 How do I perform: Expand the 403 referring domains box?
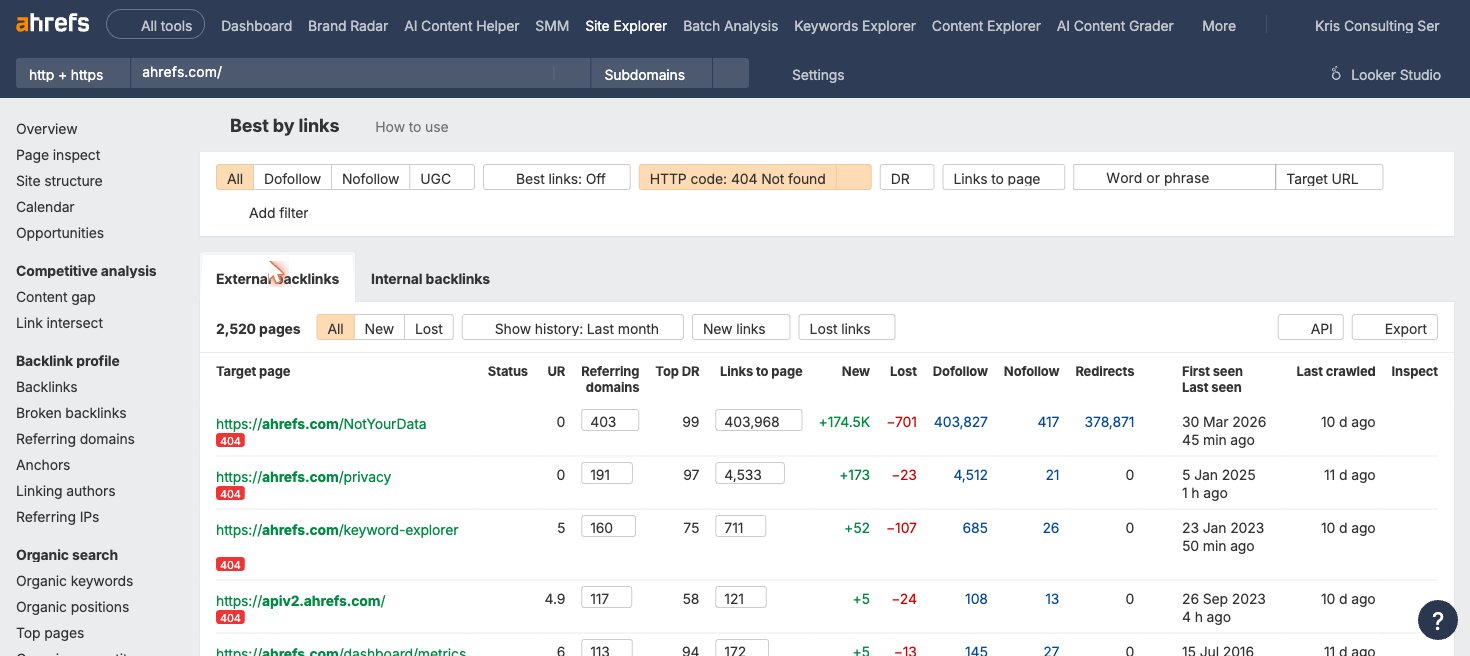[x=610, y=421]
